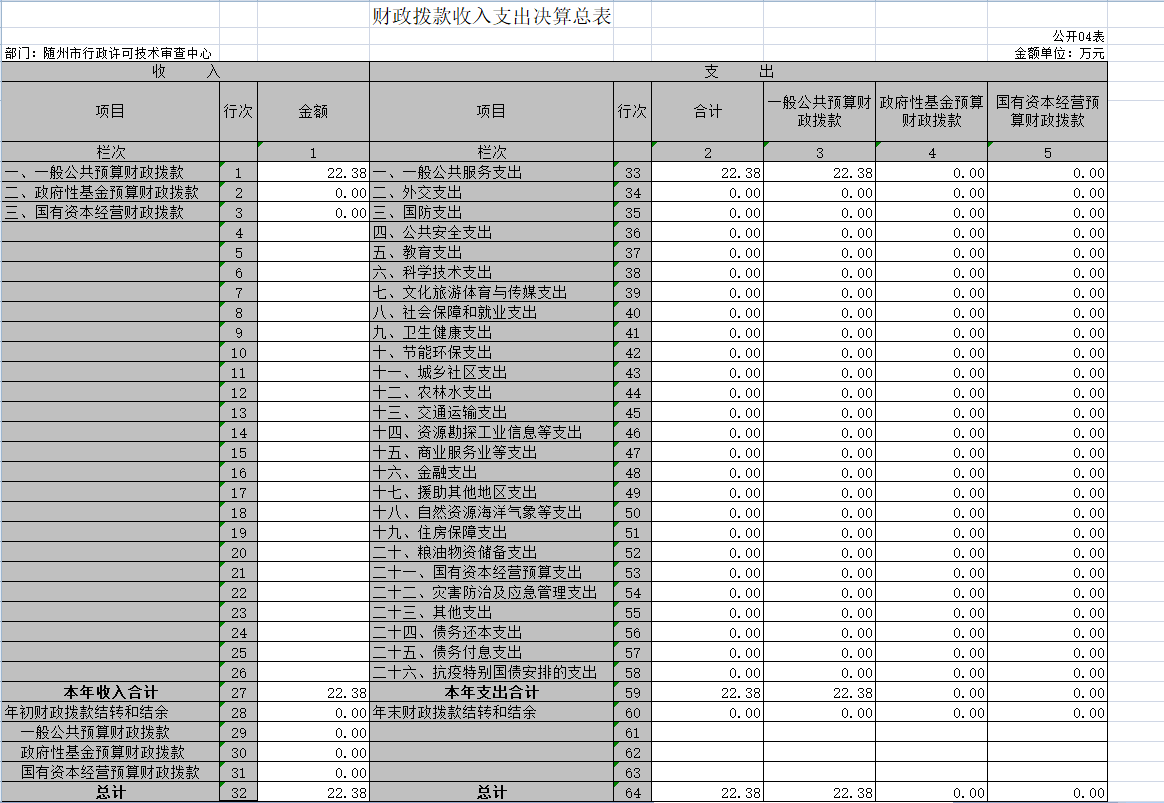Select the 政府性基金预算财政拨款 column header
Viewport: 1164px width, 803px height.
(931, 112)
